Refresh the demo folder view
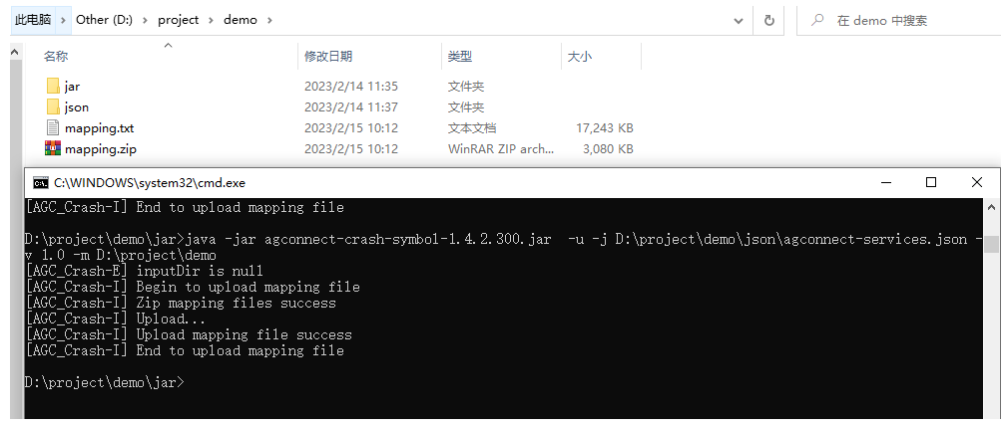This screenshot has width=1005, height=424. coord(769,20)
